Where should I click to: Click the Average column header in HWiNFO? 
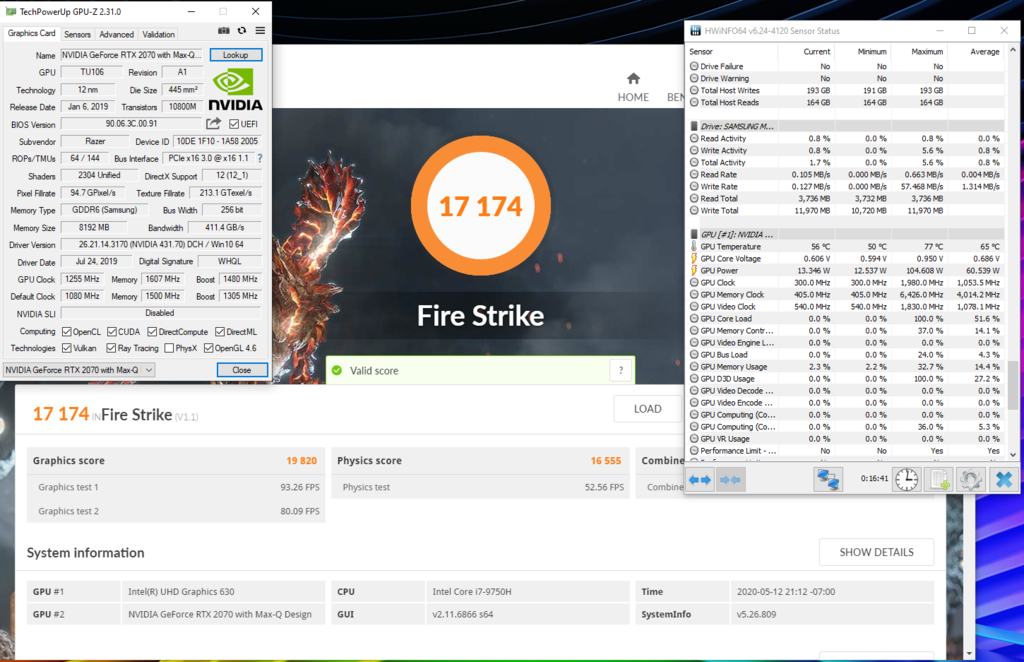985,52
